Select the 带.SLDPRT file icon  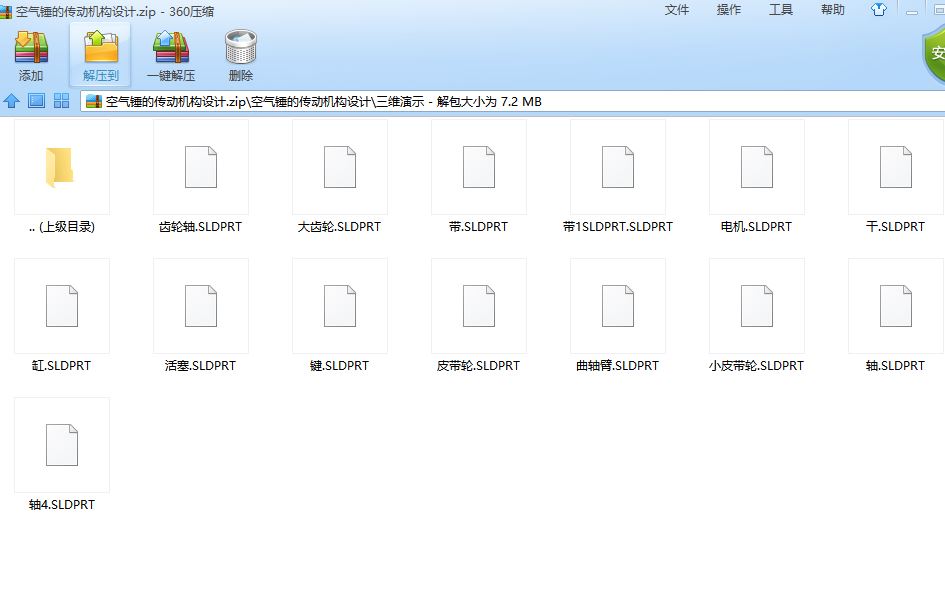click(x=479, y=167)
